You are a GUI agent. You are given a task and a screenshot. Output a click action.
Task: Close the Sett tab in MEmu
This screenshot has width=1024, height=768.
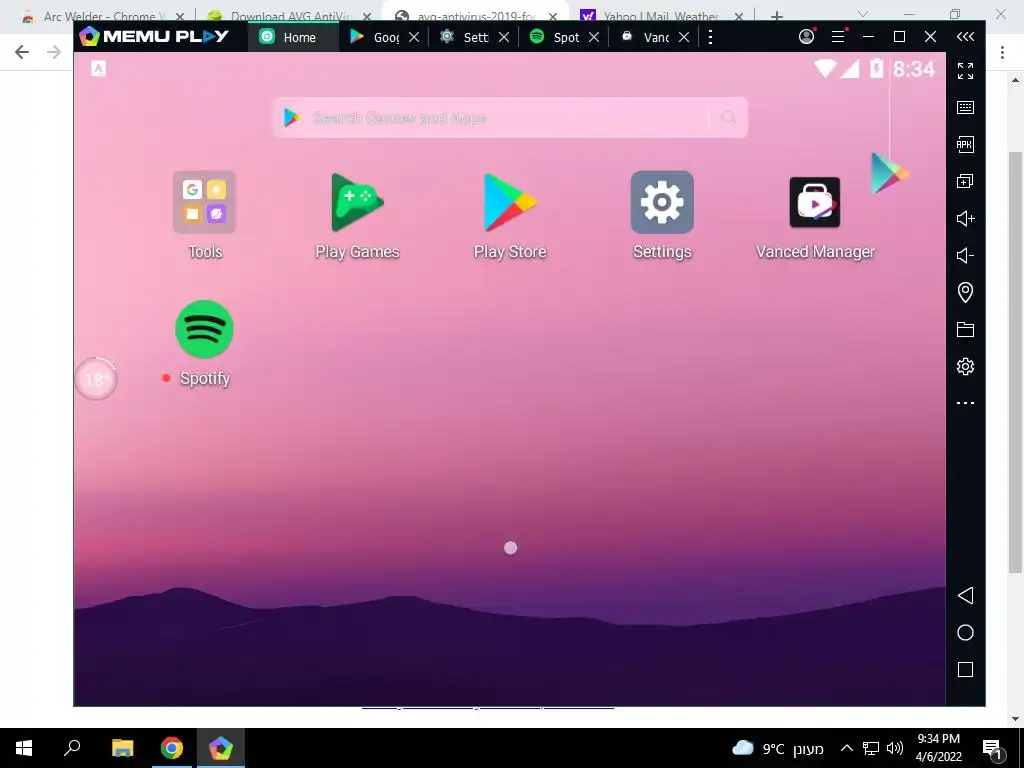click(504, 37)
